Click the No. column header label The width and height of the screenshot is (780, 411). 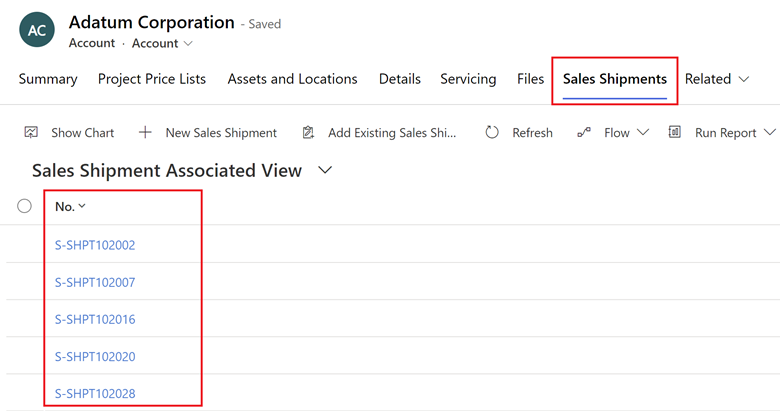click(65, 206)
